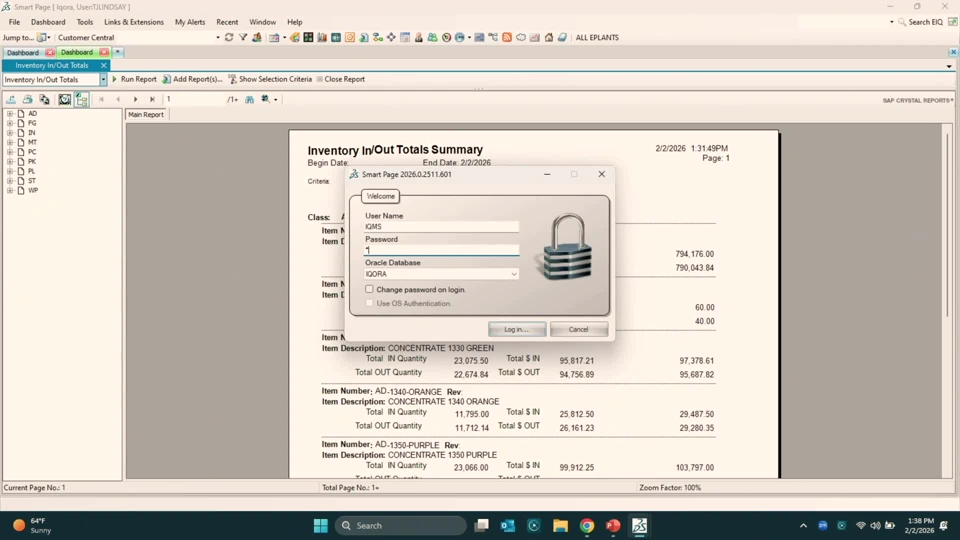Click the home icon in the toolbar
The width and height of the screenshot is (960, 540).
click(549, 37)
